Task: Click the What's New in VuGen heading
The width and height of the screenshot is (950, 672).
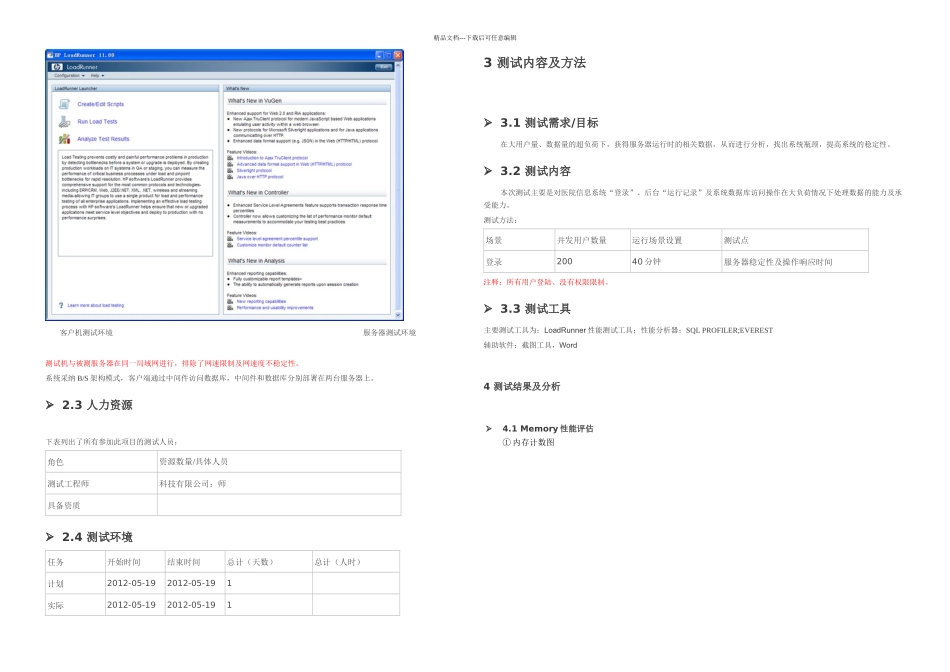Action: point(255,101)
